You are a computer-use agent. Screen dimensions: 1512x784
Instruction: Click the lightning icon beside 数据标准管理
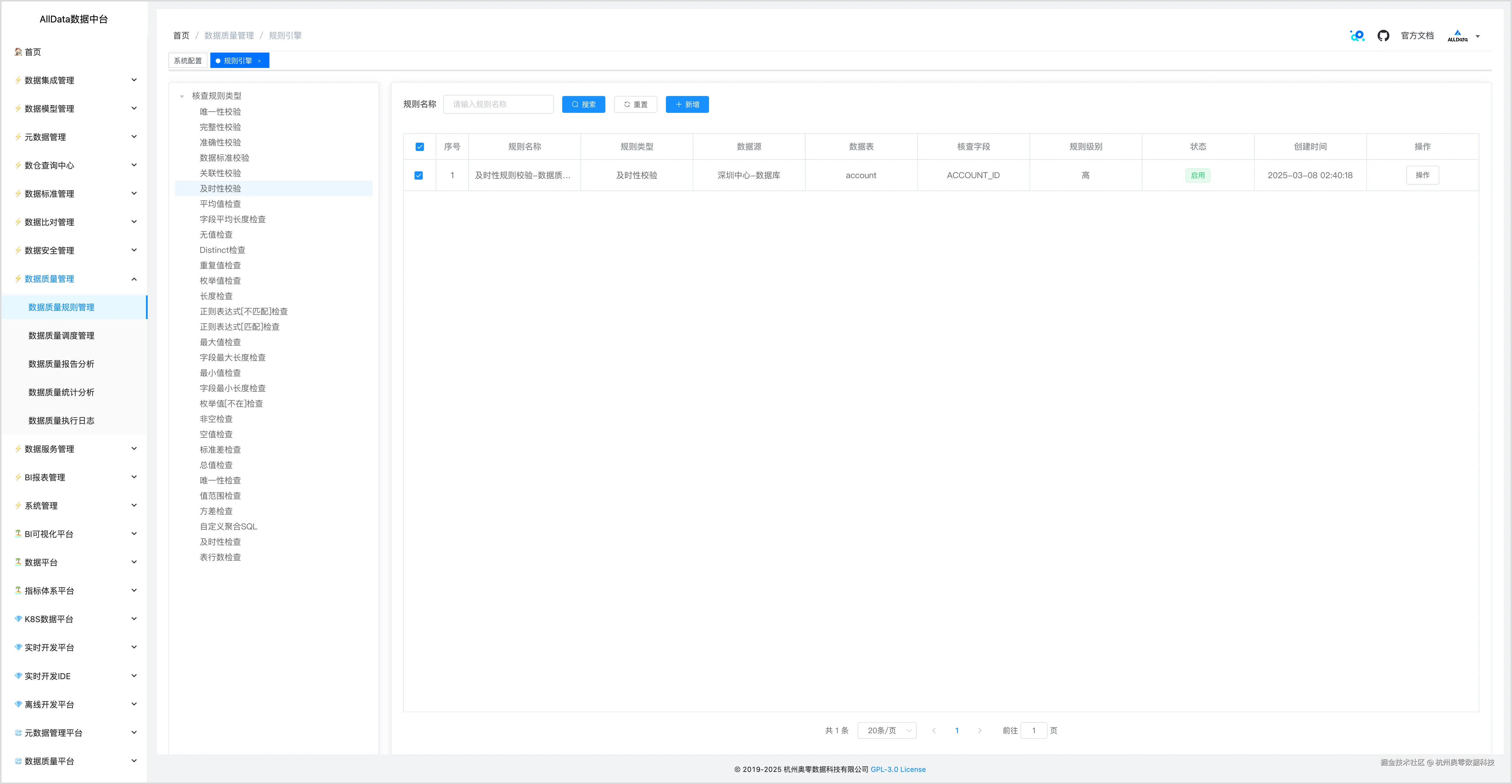(x=18, y=194)
